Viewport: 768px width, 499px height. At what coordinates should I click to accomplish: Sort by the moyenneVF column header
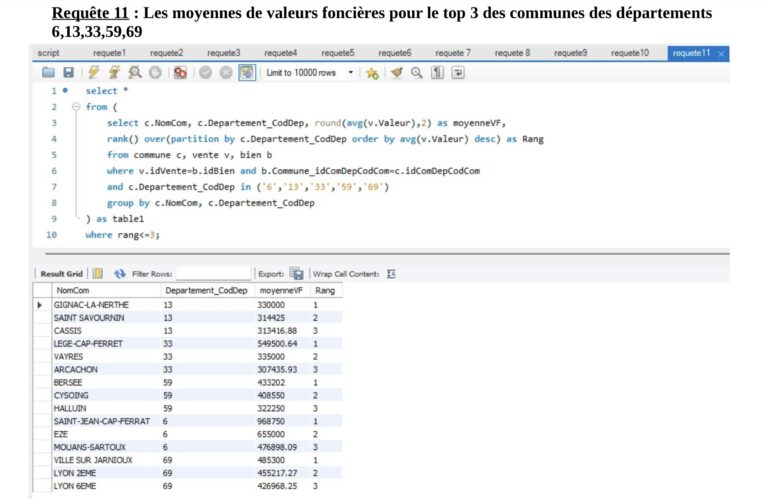pyautogui.click(x=282, y=290)
